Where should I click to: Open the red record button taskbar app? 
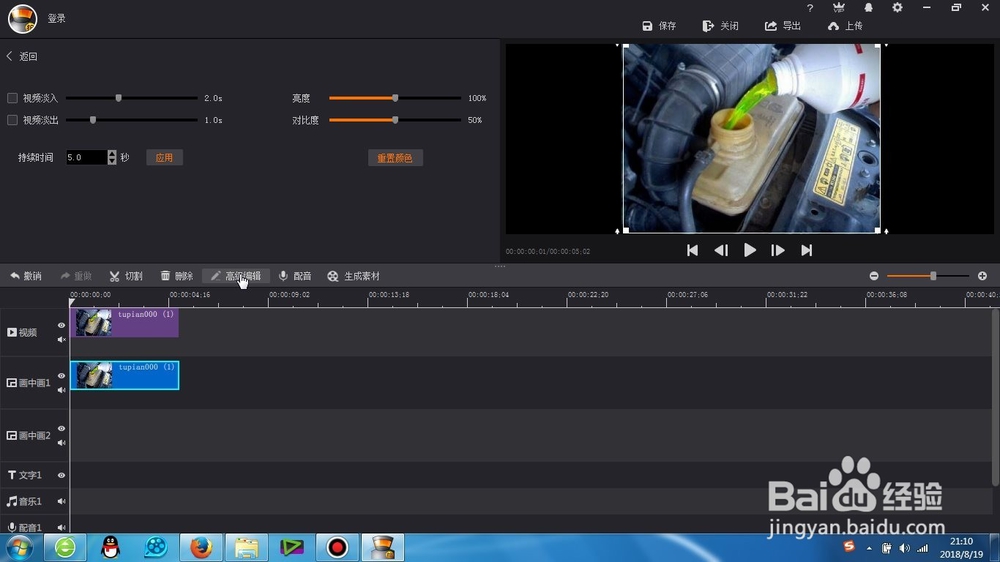click(x=337, y=547)
